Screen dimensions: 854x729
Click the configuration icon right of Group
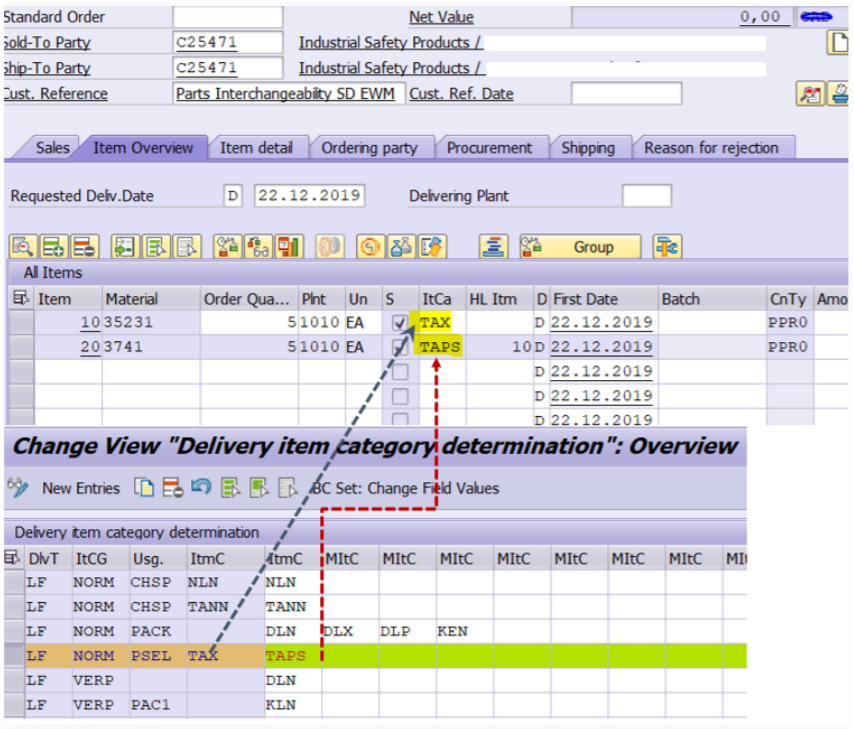pos(667,246)
